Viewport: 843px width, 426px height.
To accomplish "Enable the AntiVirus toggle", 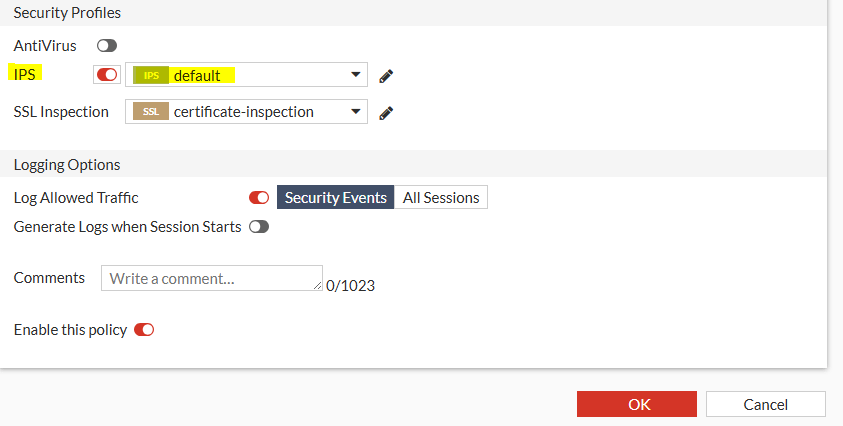I will (x=106, y=46).
